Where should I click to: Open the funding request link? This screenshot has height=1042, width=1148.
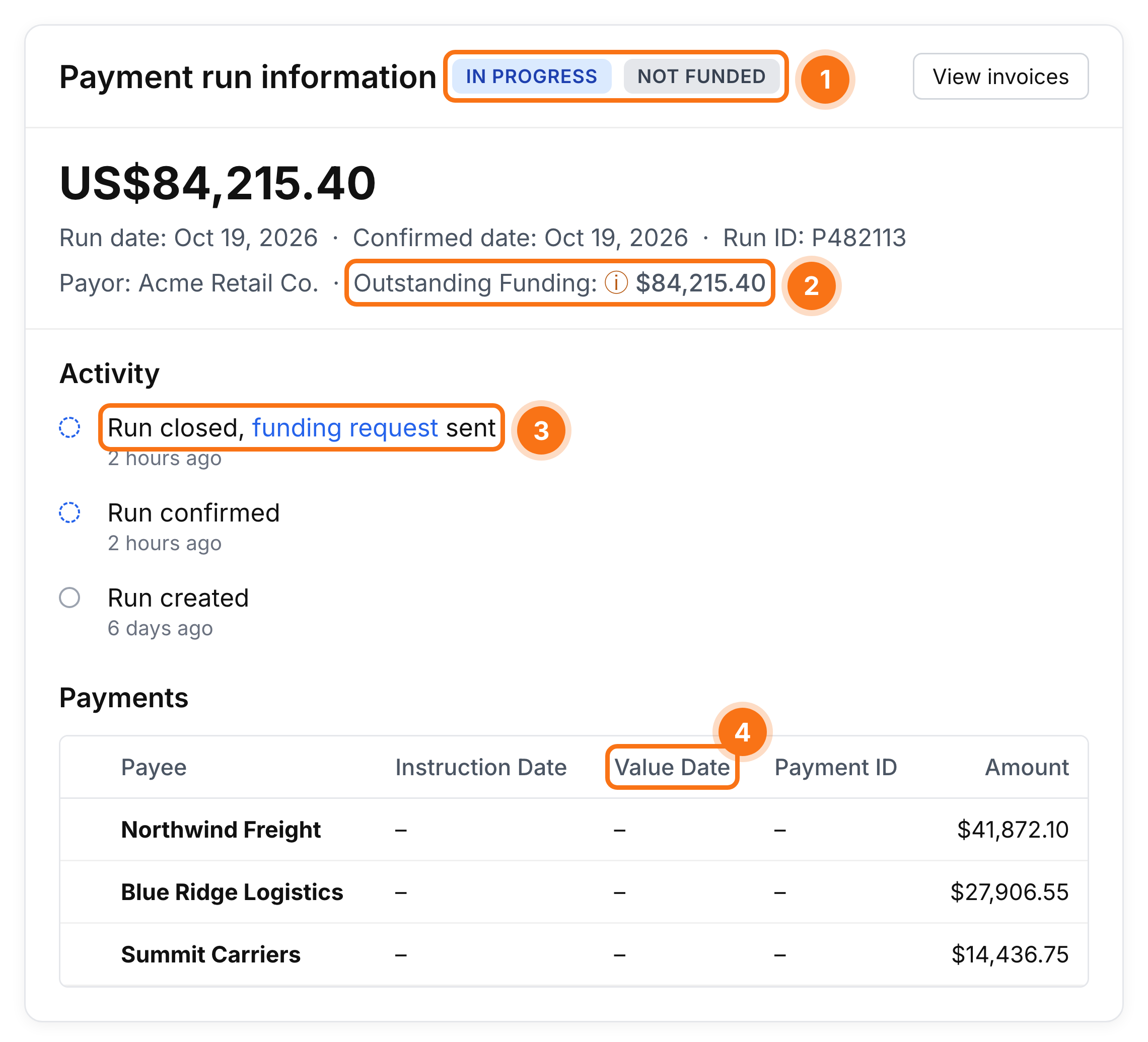coord(345,427)
